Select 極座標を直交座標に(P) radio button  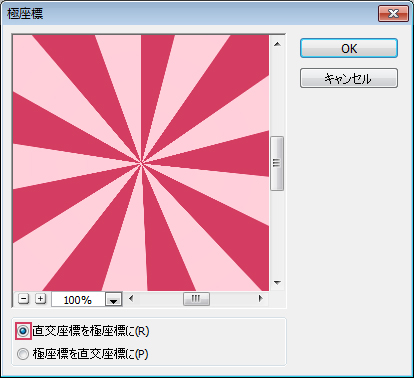point(23,354)
